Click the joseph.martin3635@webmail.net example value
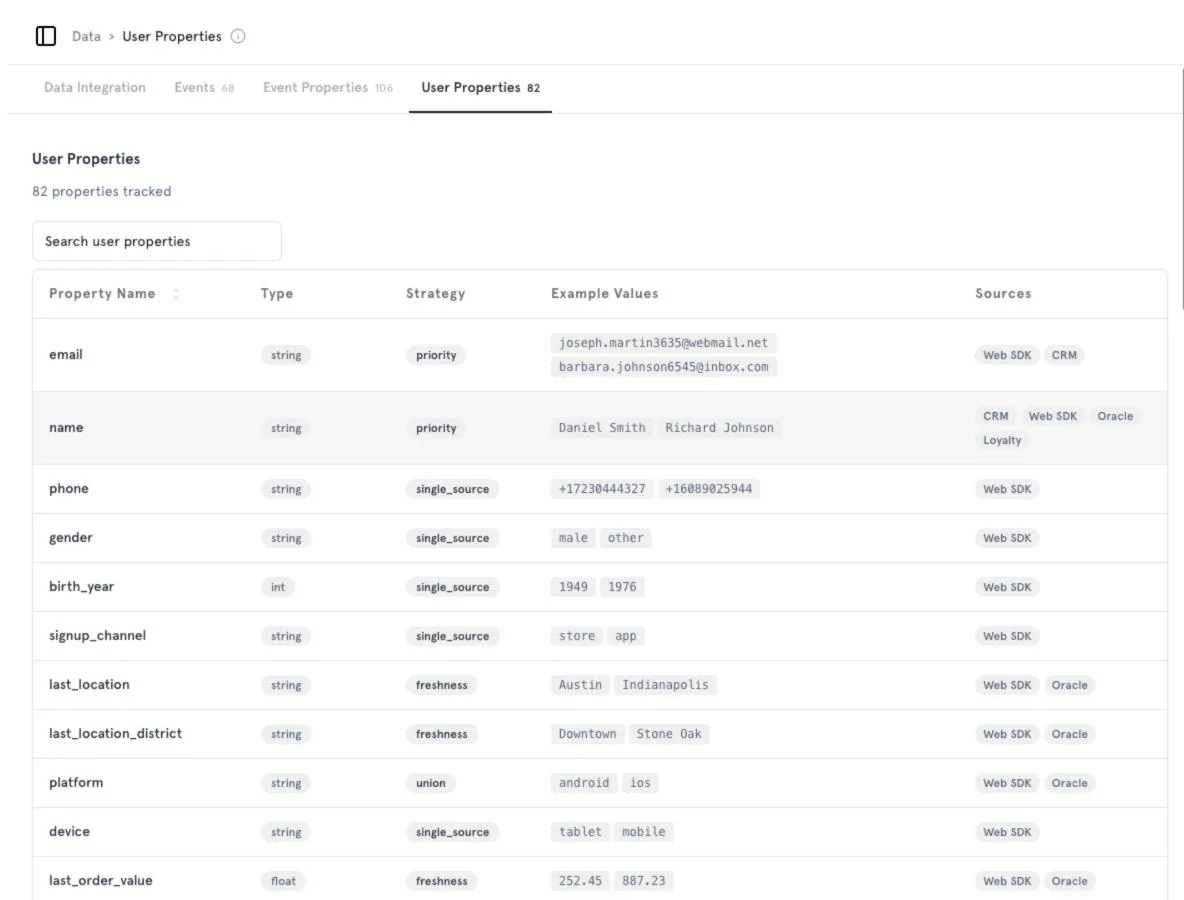 (663, 343)
